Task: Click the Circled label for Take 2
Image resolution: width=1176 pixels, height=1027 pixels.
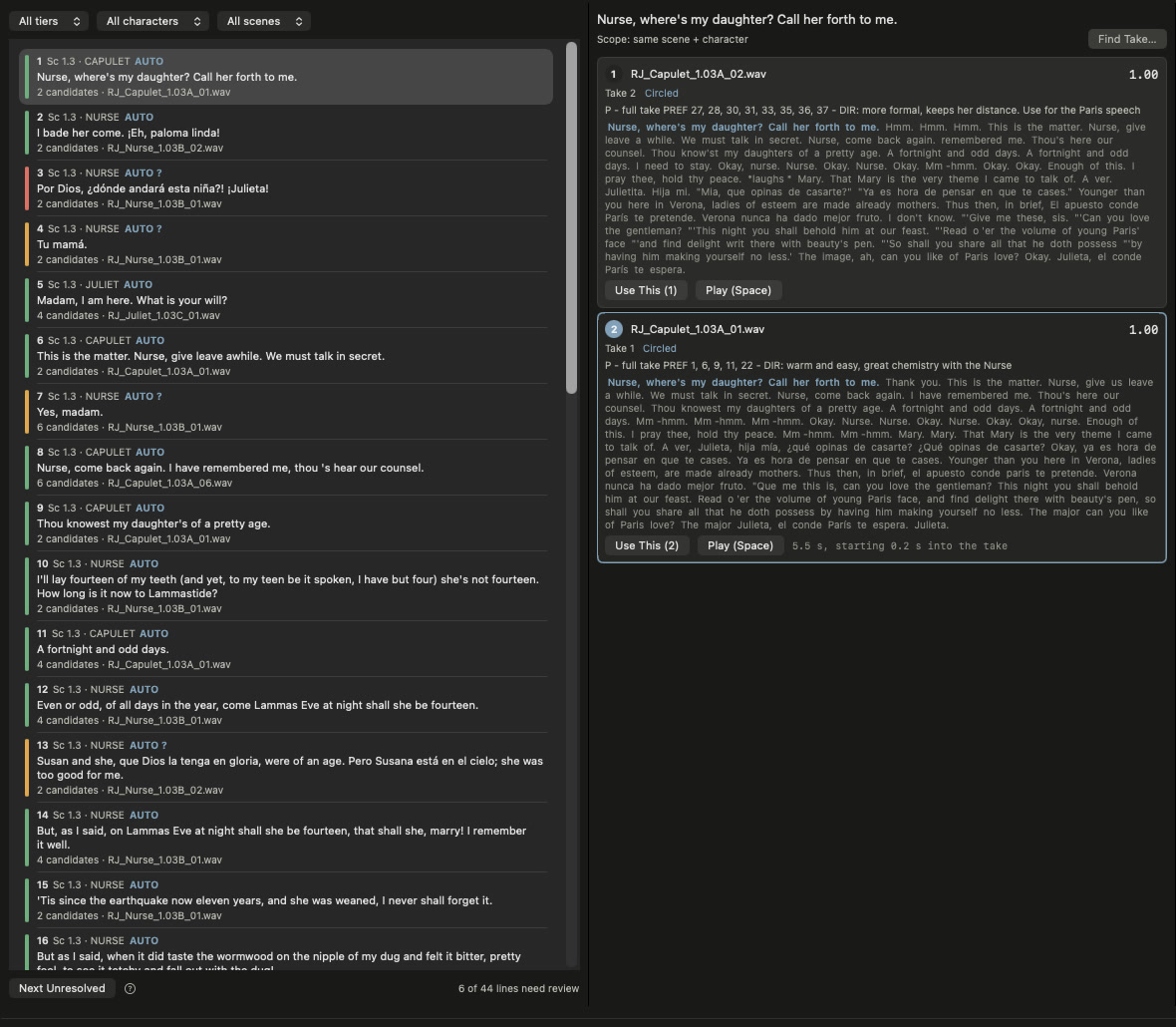Action: pyautogui.click(x=661, y=93)
